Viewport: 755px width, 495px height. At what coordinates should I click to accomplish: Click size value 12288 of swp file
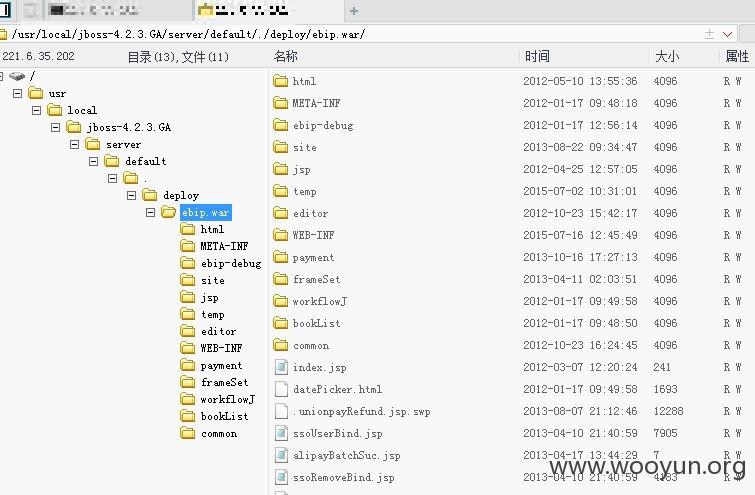click(668, 411)
